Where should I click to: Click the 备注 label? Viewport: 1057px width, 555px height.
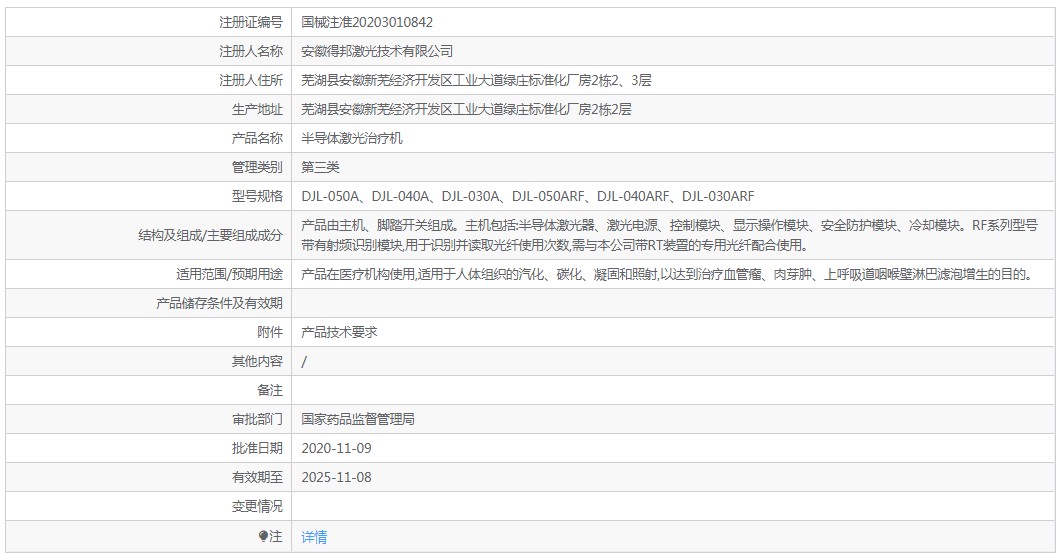(270, 390)
